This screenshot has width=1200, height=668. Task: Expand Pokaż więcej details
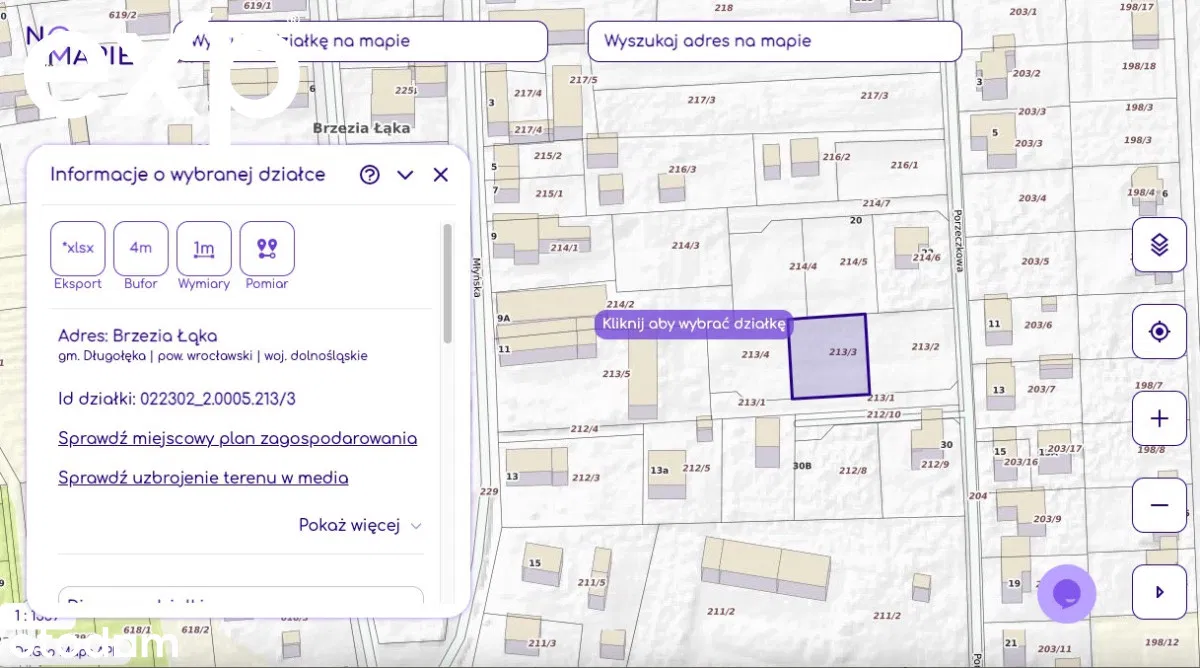pos(360,525)
